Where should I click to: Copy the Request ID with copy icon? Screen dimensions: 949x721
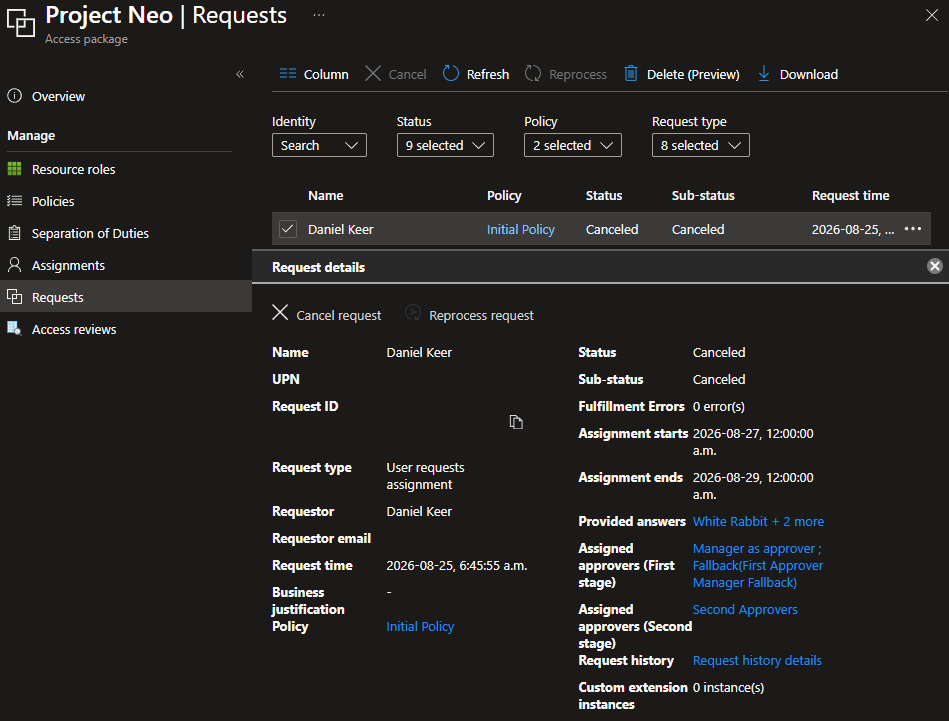coord(516,422)
